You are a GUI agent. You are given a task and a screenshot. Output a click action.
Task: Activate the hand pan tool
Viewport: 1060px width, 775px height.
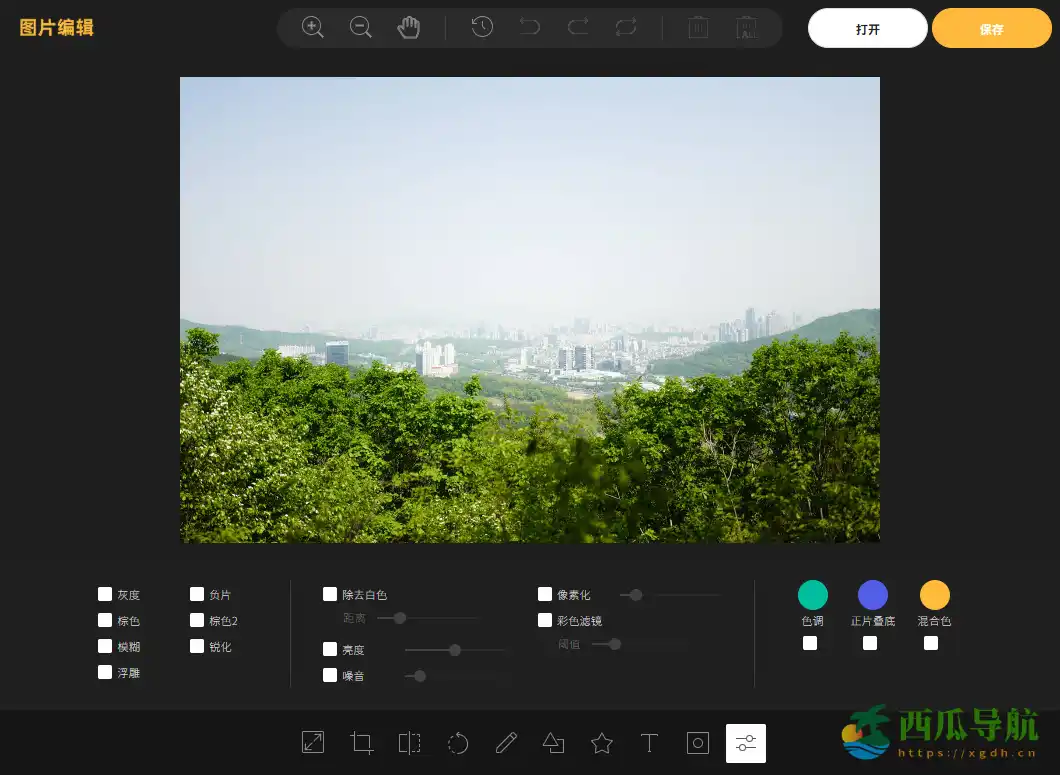point(408,27)
